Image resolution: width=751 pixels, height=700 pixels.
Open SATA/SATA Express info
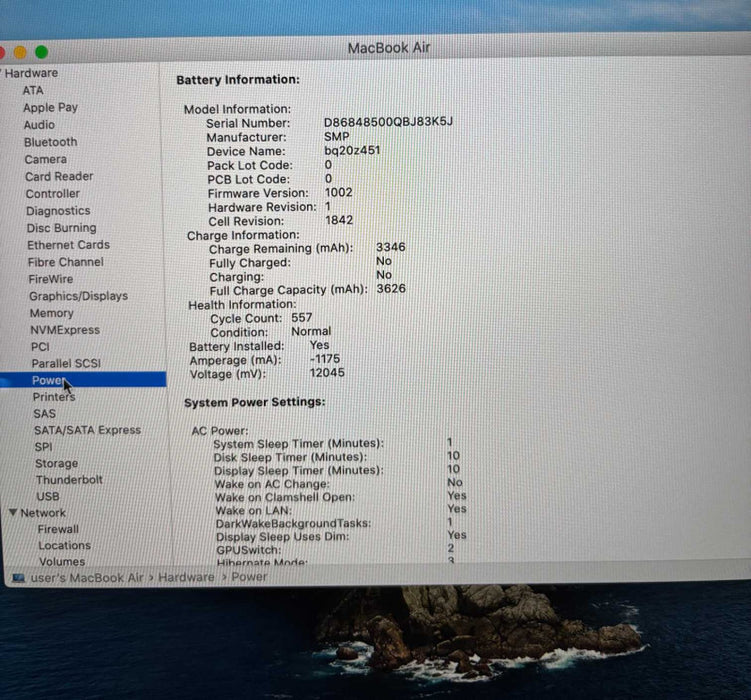point(87,430)
